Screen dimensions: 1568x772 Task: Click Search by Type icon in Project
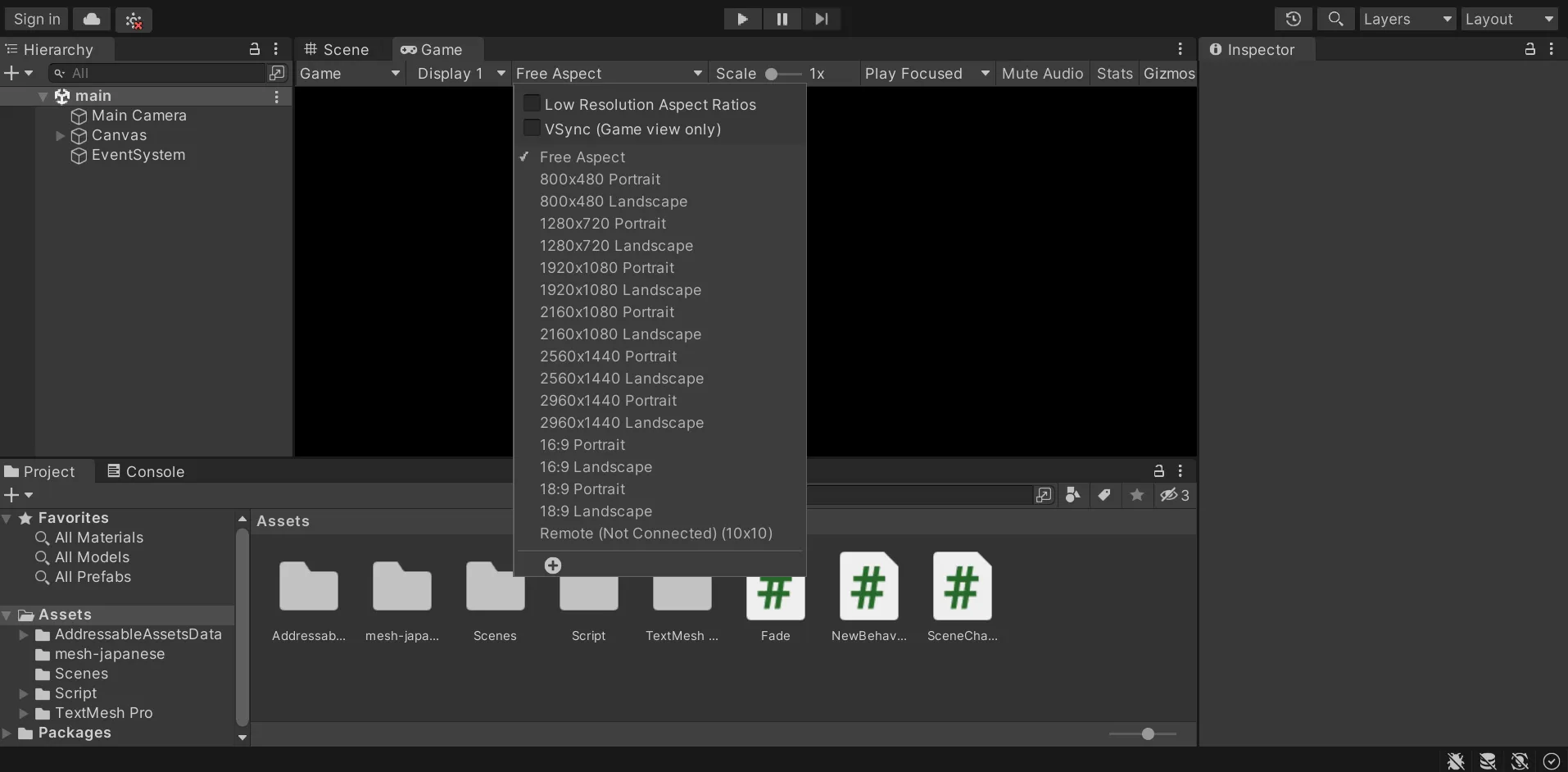coord(1072,495)
